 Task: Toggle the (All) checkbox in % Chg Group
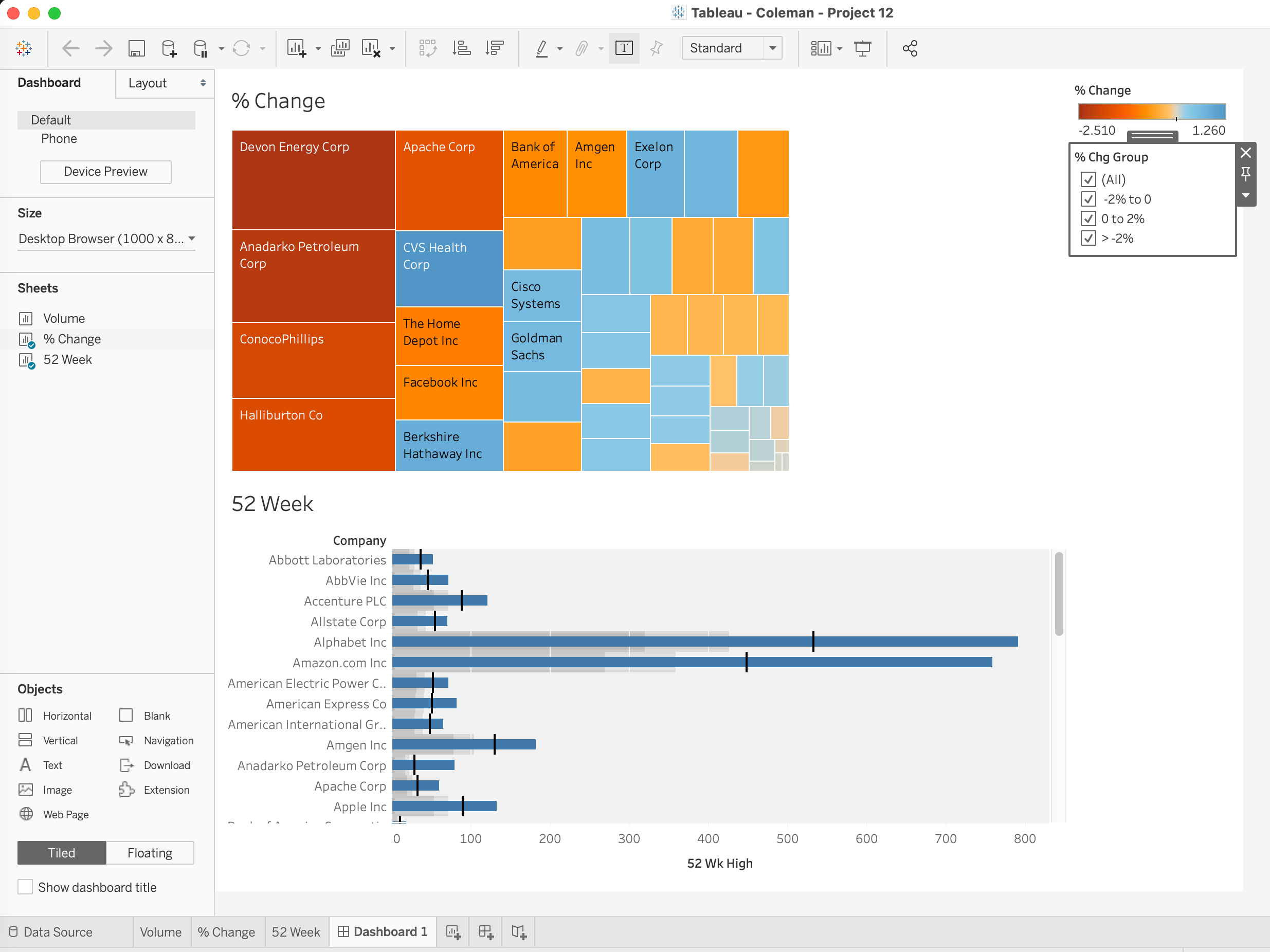click(1088, 179)
